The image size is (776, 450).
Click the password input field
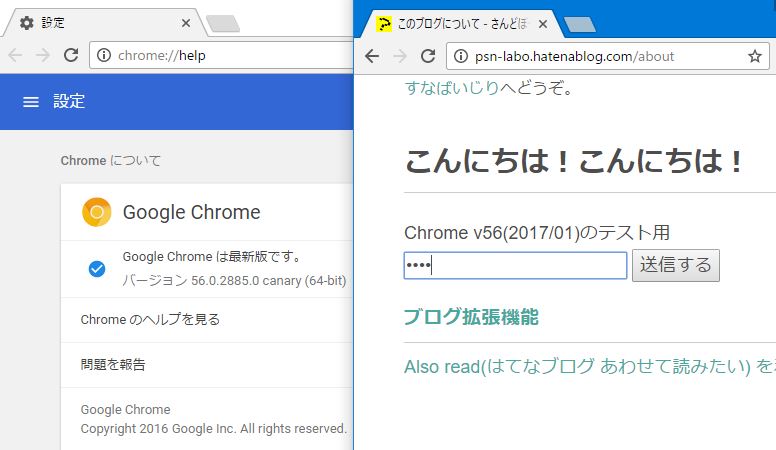pyautogui.click(x=515, y=265)
